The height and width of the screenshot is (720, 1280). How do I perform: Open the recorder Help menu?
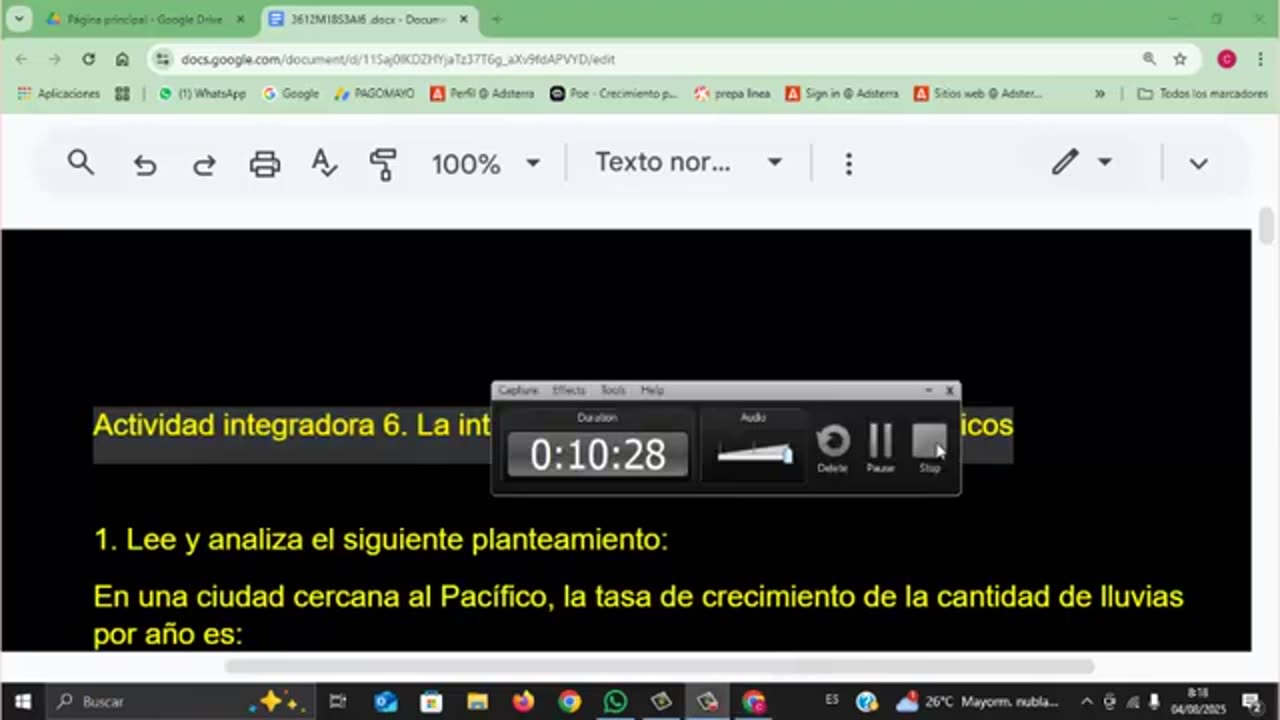click(x=652, y=390)
